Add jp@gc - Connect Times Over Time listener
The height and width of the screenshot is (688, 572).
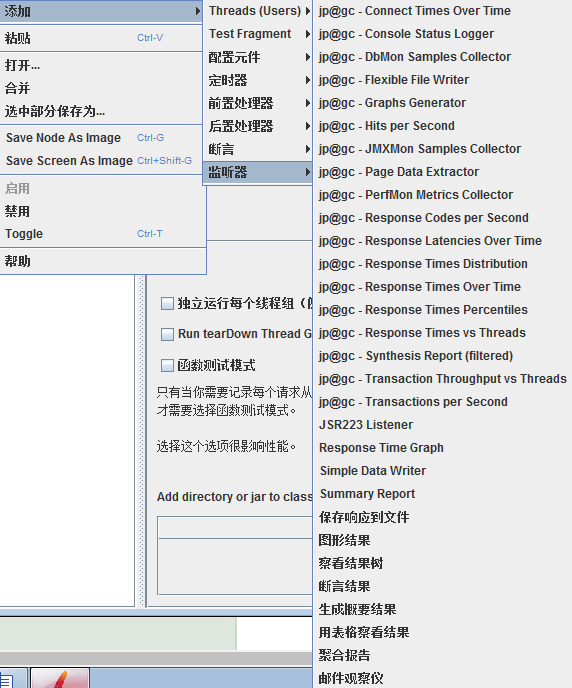(443, 11)
